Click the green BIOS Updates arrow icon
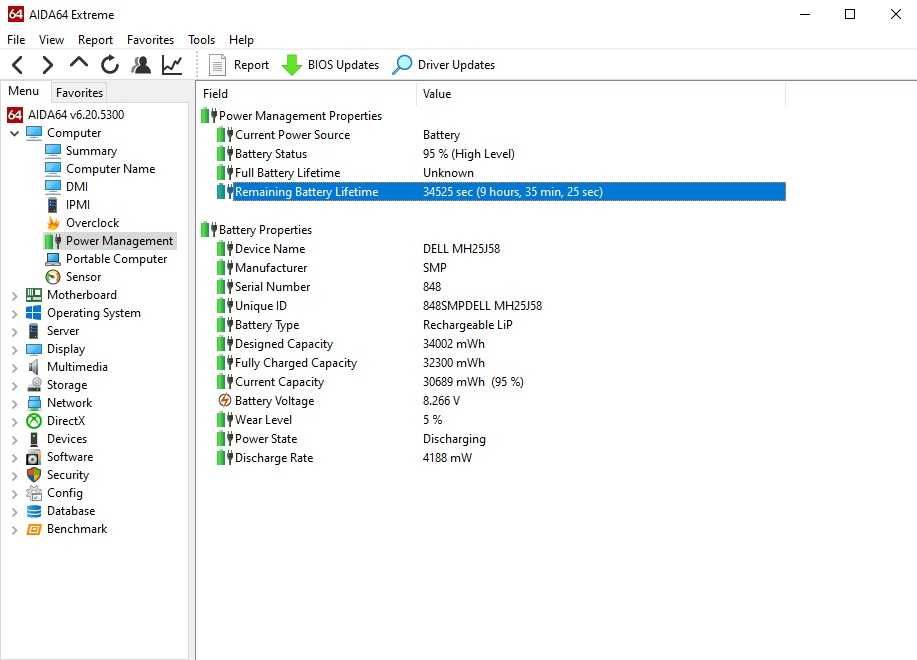Screen dimensions: 917x660 291,65
